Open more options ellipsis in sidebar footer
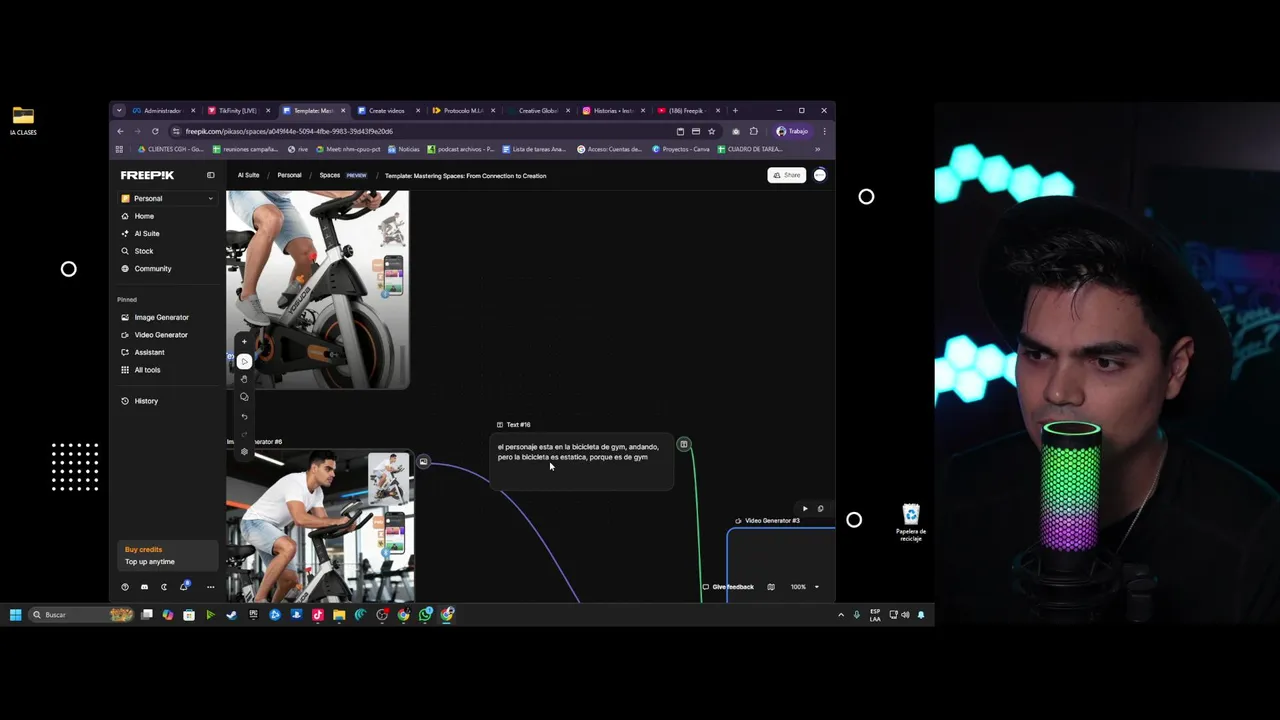The width and height of the screenshot is (1280, 720). [x=210, y=587]
